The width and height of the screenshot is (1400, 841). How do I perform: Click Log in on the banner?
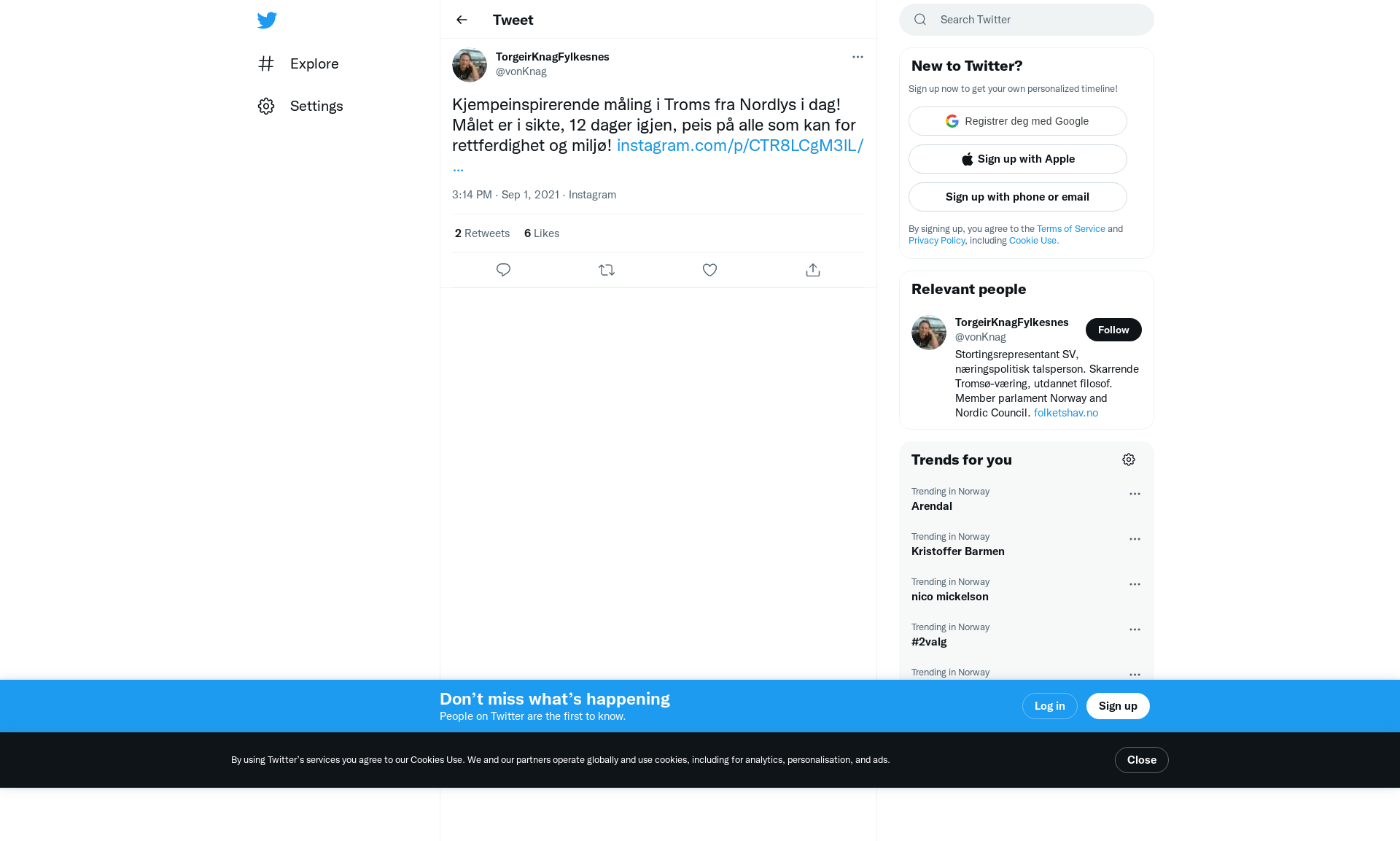(x=1050, y=706)
